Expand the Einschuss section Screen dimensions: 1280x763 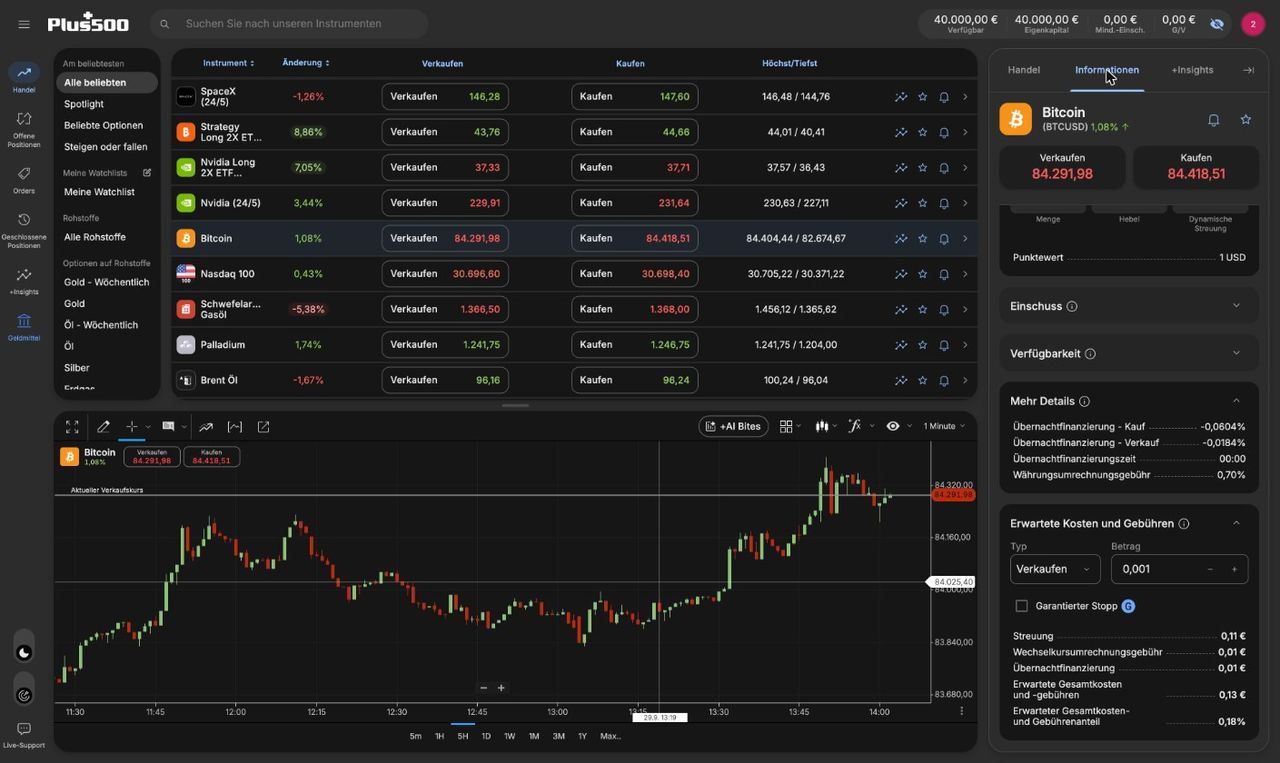pos(1129,306)
